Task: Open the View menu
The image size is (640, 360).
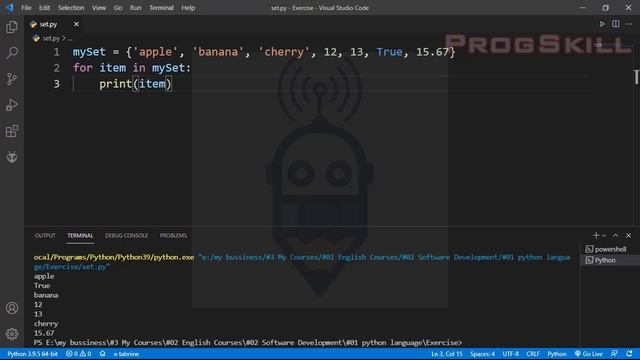Action: click(x=98, y=8)
